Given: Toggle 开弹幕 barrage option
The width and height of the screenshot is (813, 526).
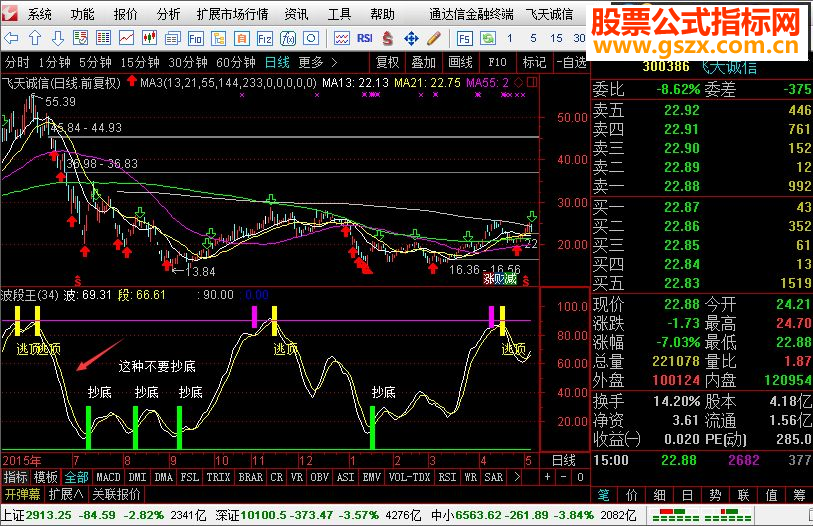Looking at the screenshot, I should (22, 494).
